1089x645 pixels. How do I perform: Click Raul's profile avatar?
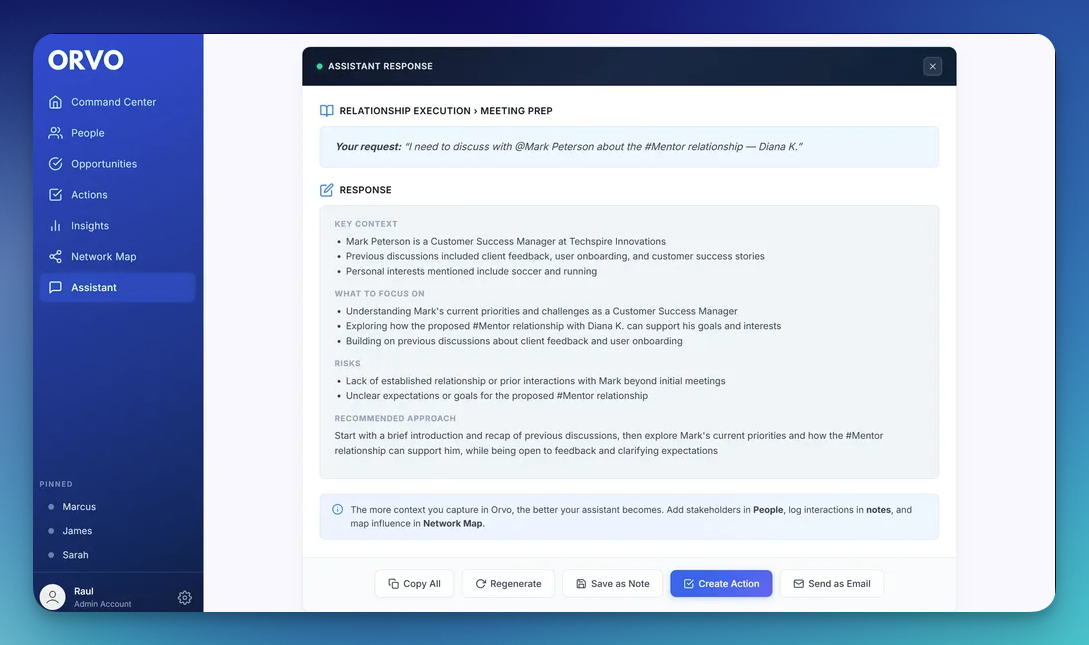pyautogui.click(x=52, y=597)
